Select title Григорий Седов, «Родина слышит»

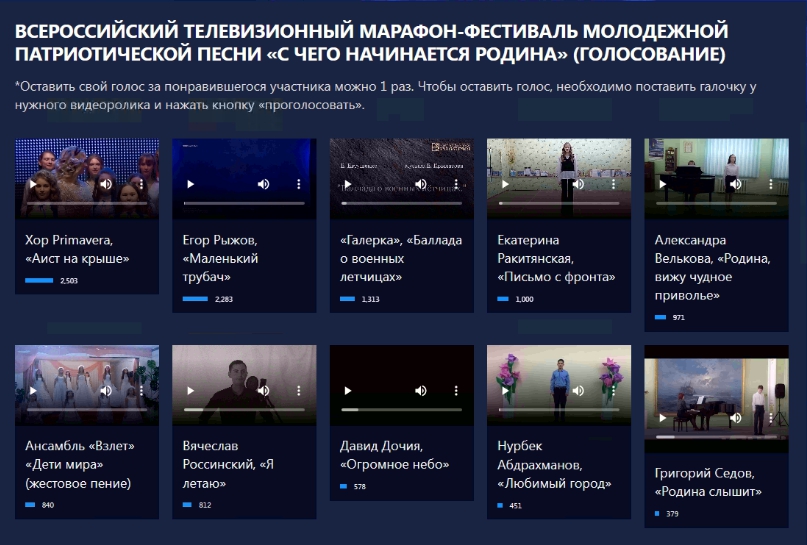point(708,482)
